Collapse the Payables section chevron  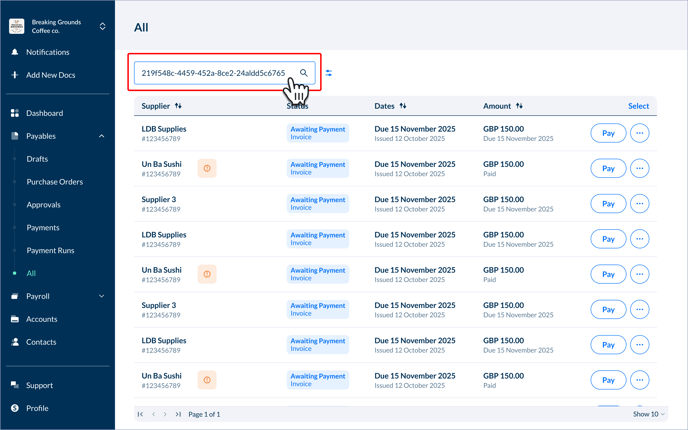102,136
